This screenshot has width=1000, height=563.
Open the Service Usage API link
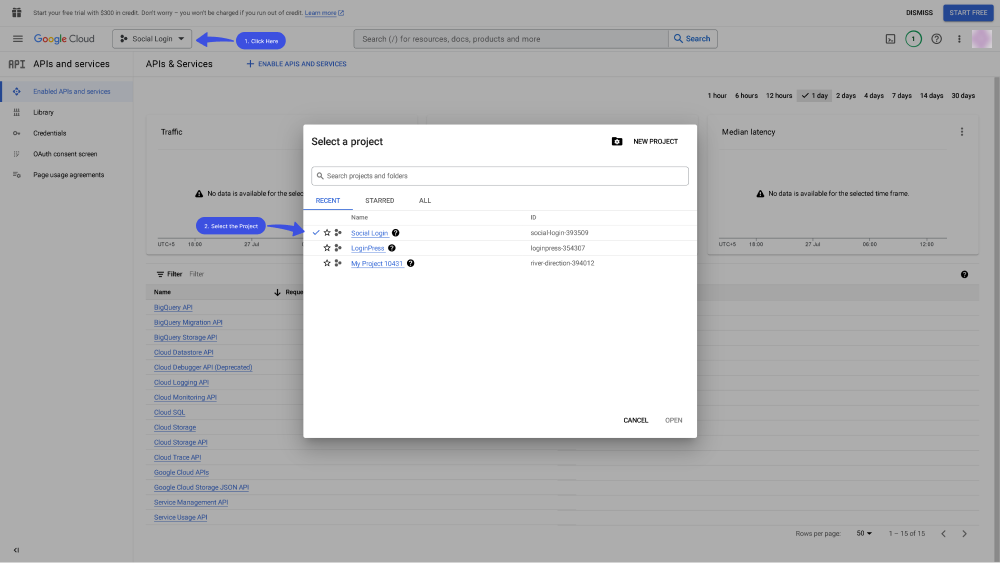(180, 518)
